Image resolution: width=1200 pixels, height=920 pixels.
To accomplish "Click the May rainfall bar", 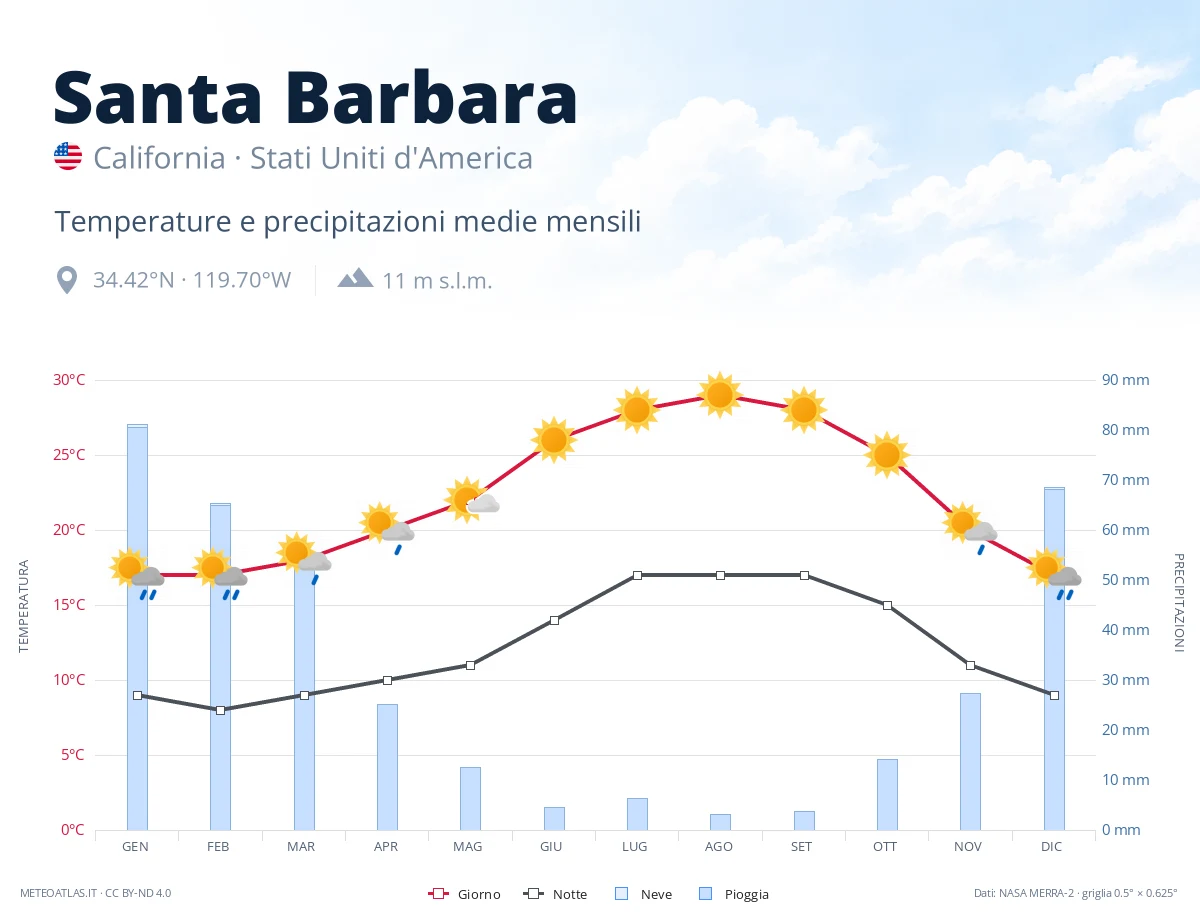I will coord(470,798).
